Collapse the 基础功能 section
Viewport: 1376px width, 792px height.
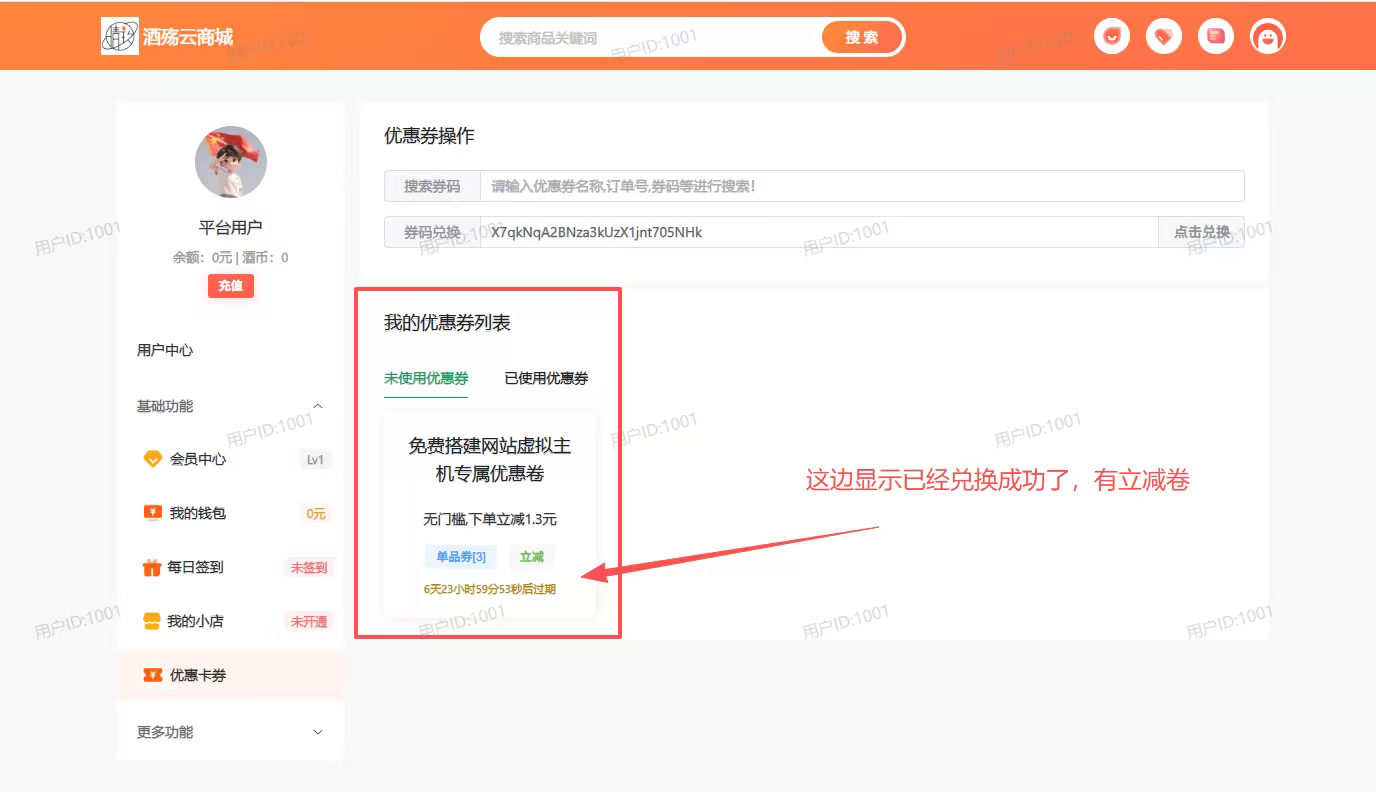(317, 406)
